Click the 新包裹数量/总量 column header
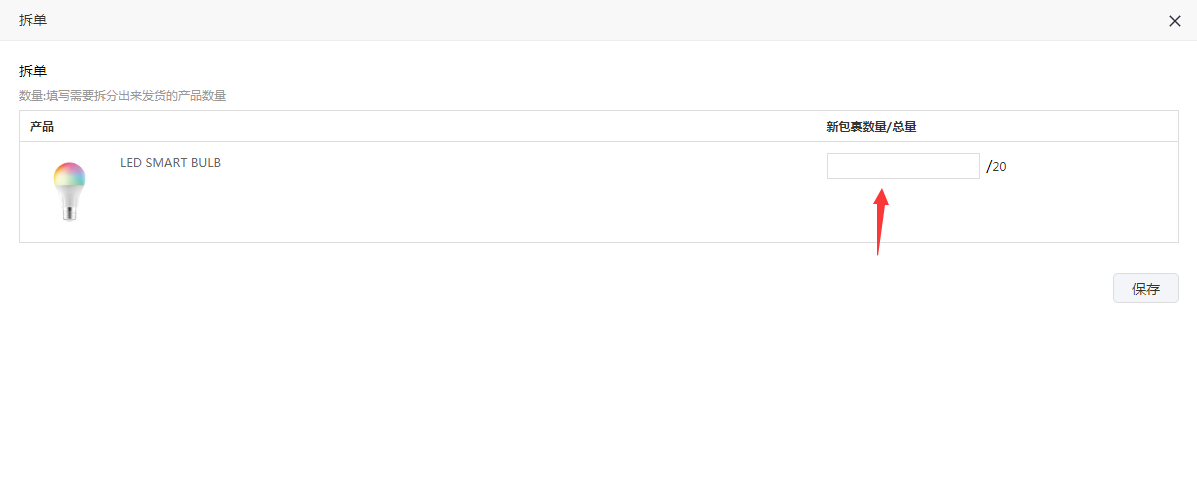1197x496 pixels. click(871, 127)
